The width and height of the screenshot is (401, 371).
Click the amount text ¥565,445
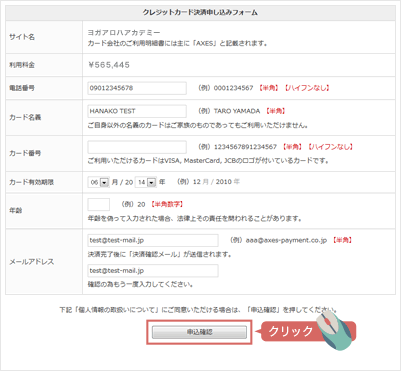(109, 65)
